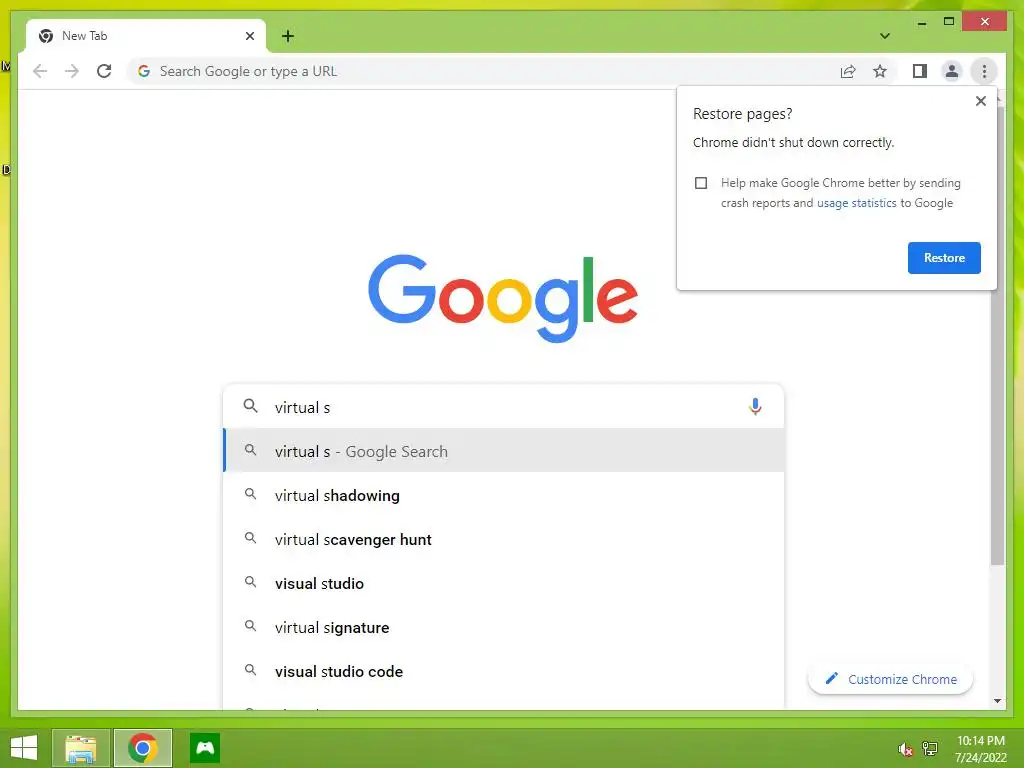1024x768 pixels.
Task: Start voice search with microphone icon
Action: point(754,407)
